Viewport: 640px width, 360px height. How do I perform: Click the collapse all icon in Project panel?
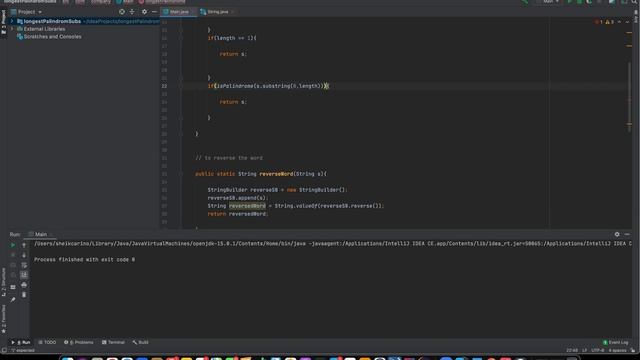(132, 12)
